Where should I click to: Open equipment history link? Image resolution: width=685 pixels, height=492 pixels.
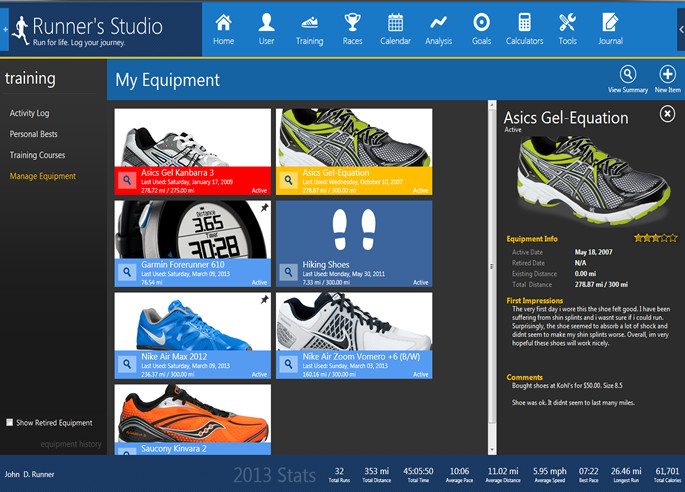(x=71, y=444)
